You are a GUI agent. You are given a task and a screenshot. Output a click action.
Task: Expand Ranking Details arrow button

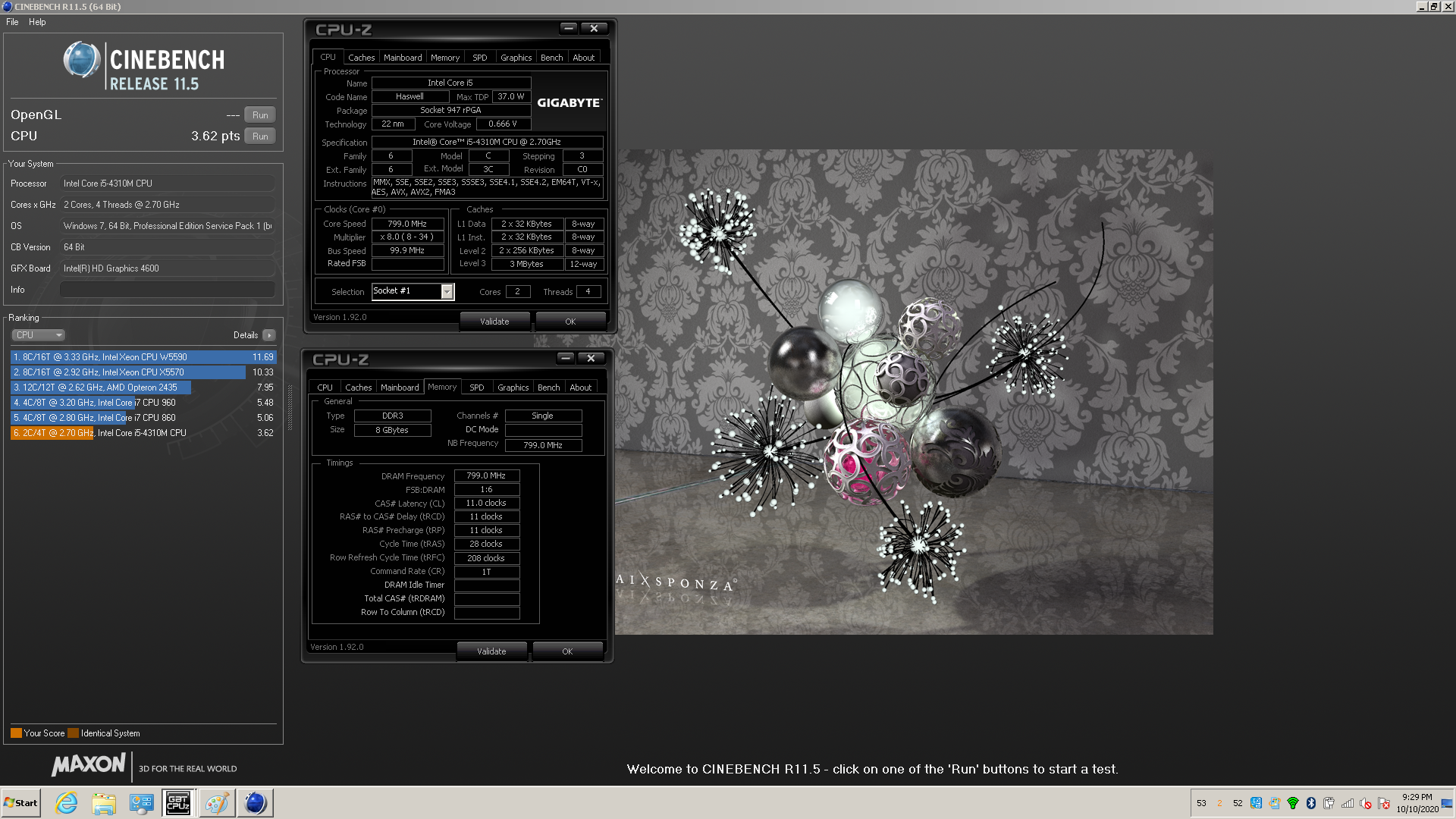tap(268, 335)
